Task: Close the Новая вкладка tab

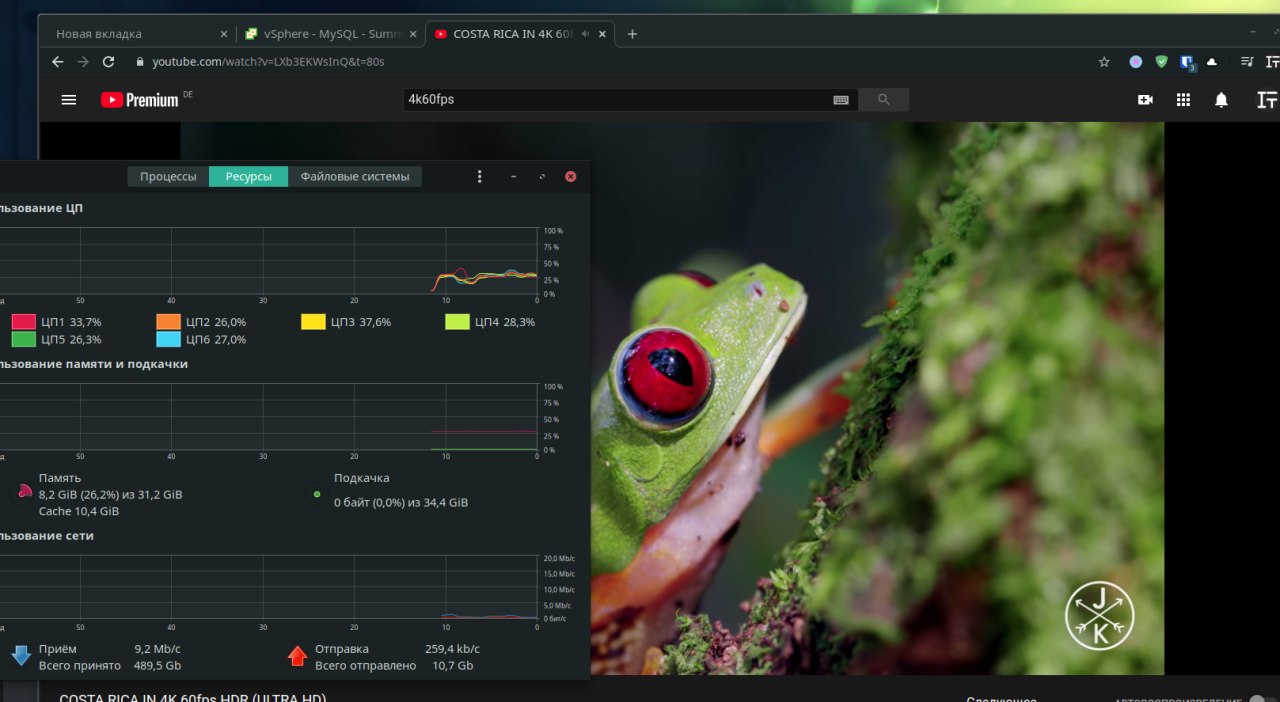Action: pos(224,34)
